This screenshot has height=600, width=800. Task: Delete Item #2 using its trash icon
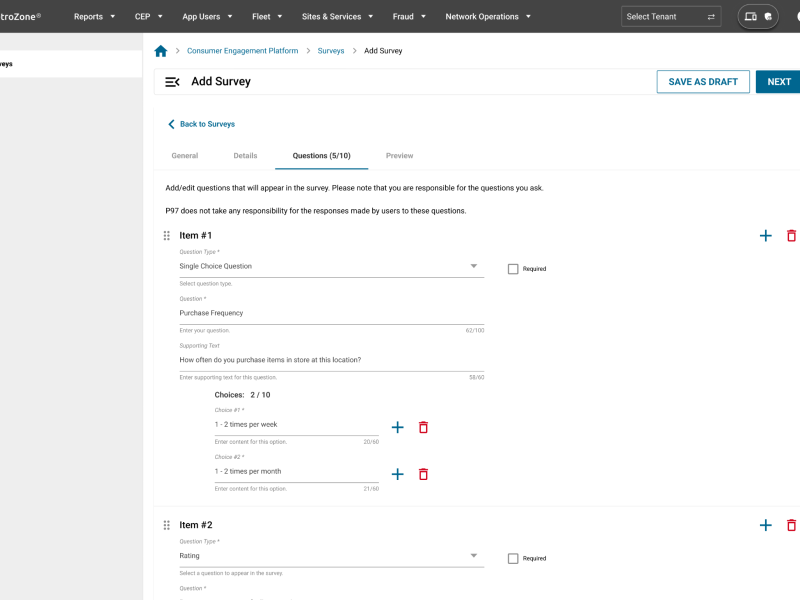(791, 524)
